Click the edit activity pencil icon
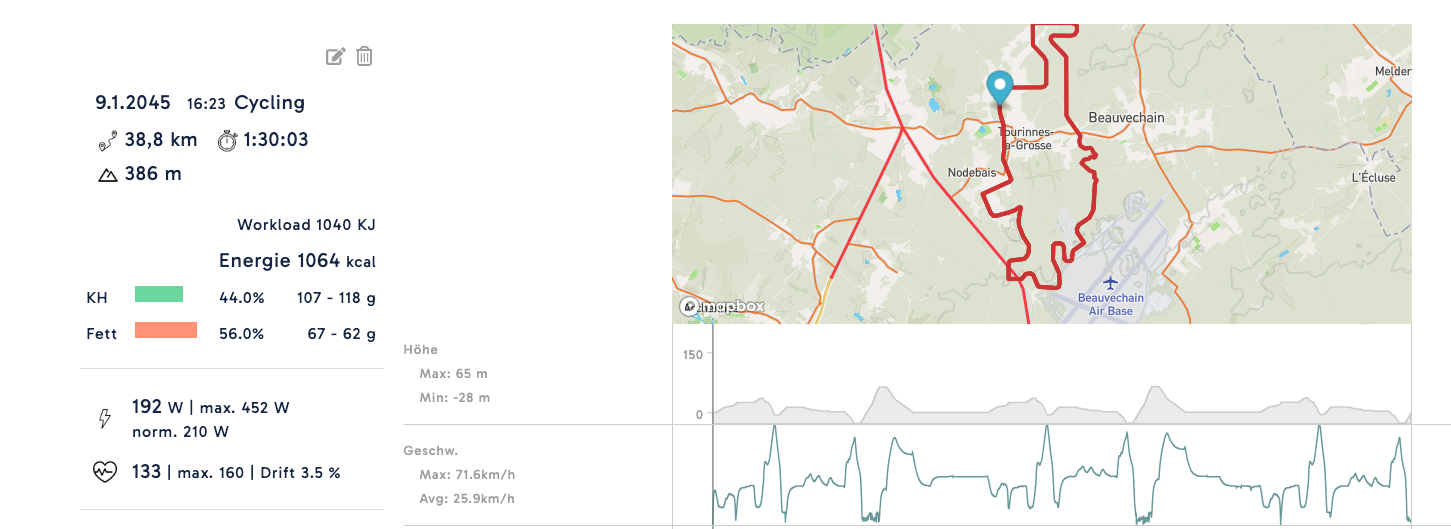Viewport: 1451px width, 529px height. [x=335, y=57]
